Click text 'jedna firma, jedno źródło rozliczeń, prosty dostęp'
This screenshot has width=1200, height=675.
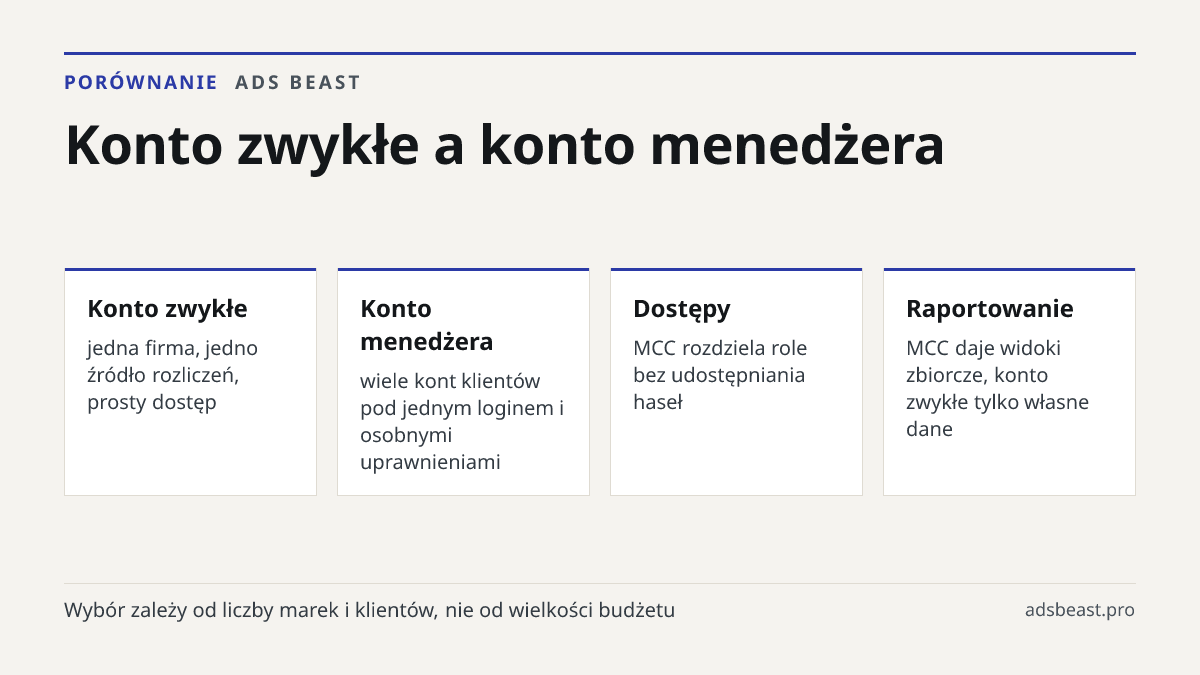click(x=173, y=375)
